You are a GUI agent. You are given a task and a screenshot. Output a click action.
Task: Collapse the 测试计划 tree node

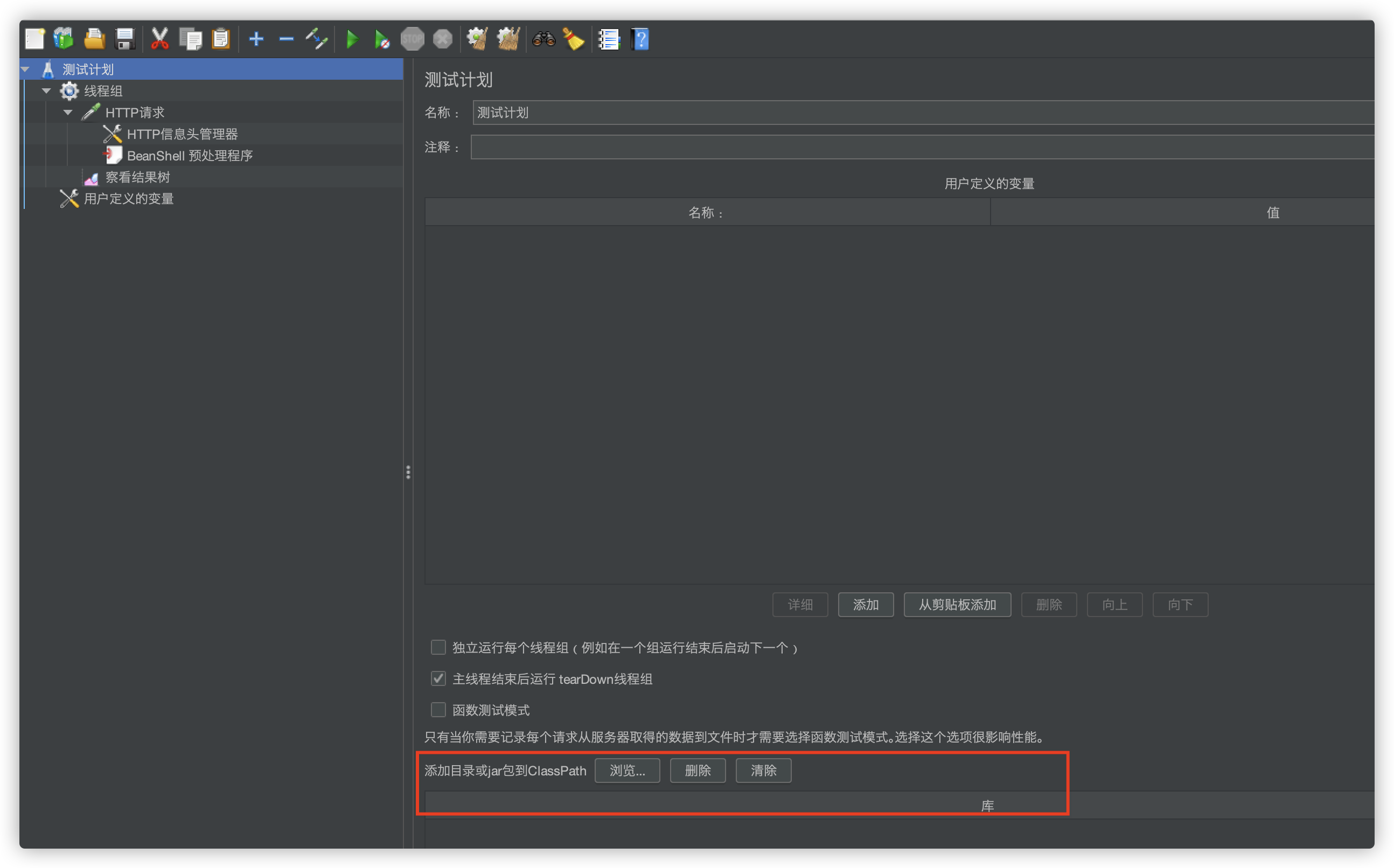(25, 69)
